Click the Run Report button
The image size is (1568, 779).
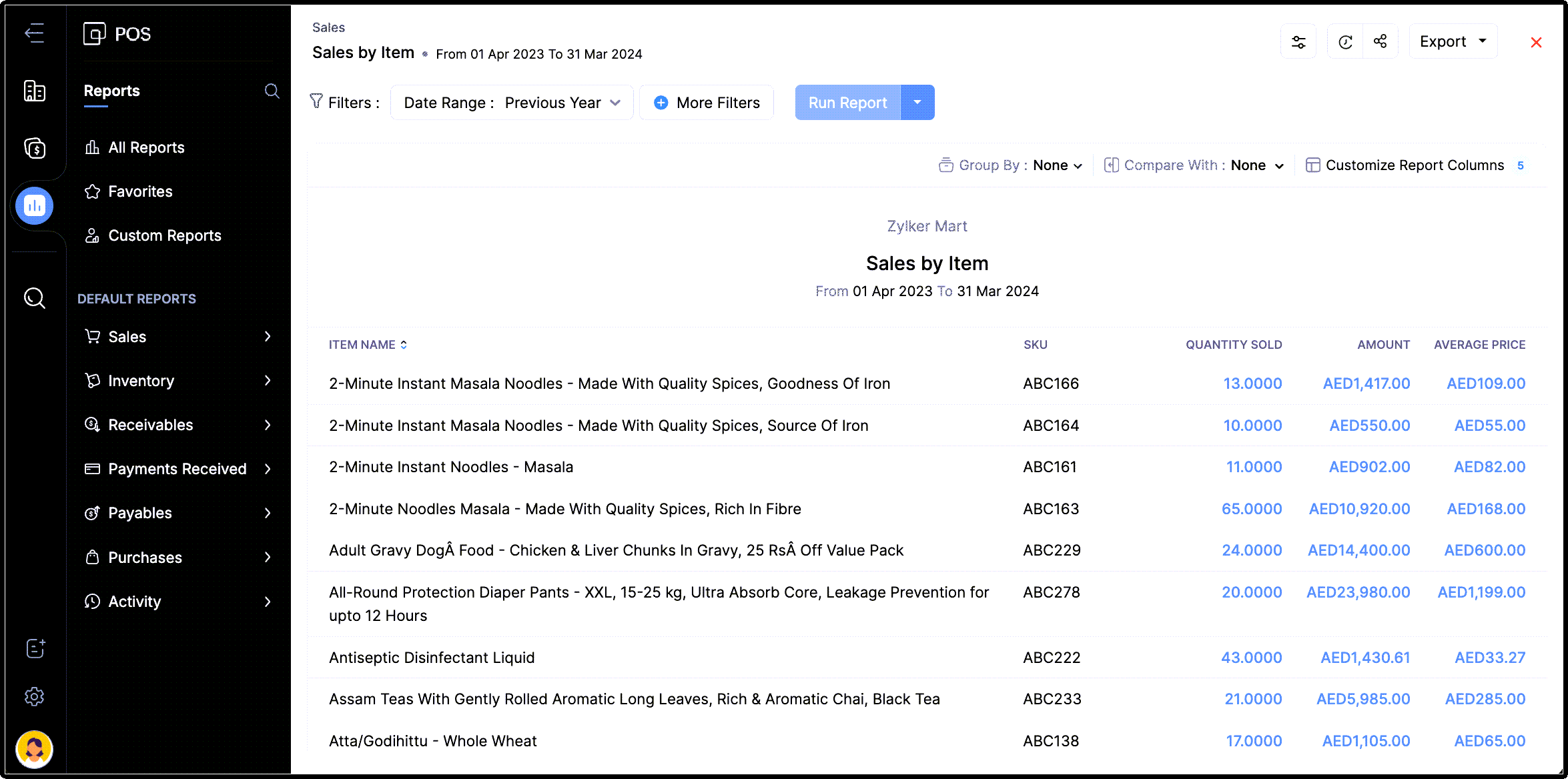pyautogui.click(x=847, y=103)
